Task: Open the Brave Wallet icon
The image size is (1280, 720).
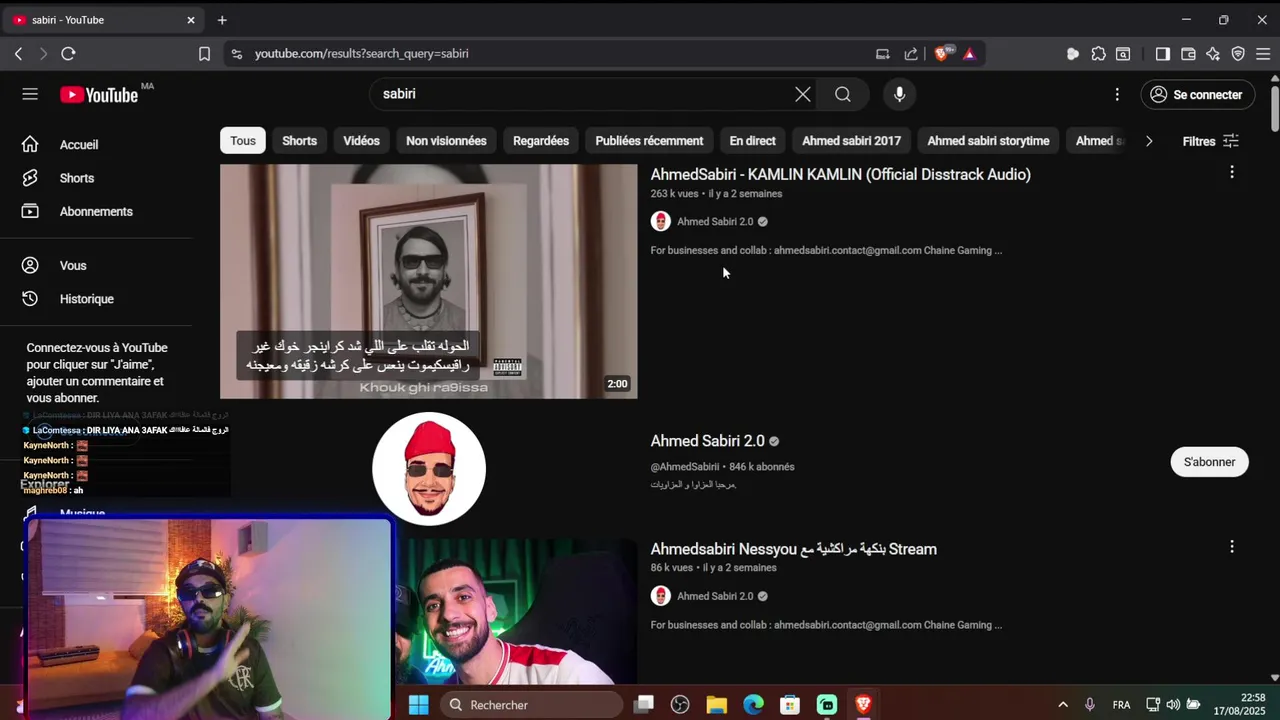Action: pos(1188,54)
